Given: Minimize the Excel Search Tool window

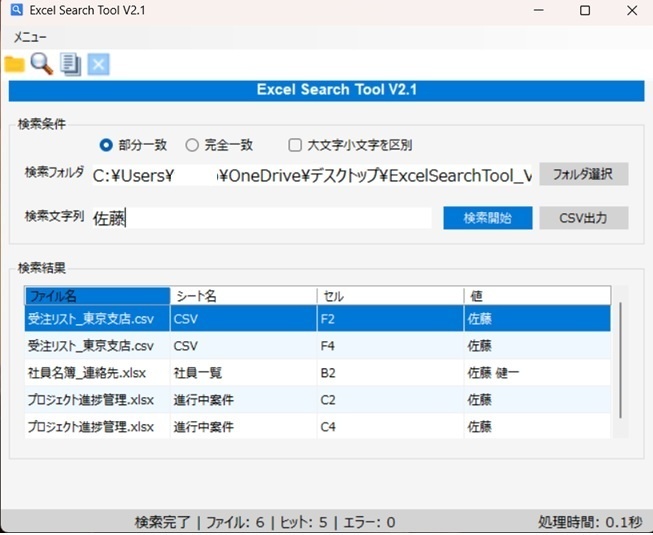Looking at the screenshot, I should pyautogui.click(x=539, y=10).
